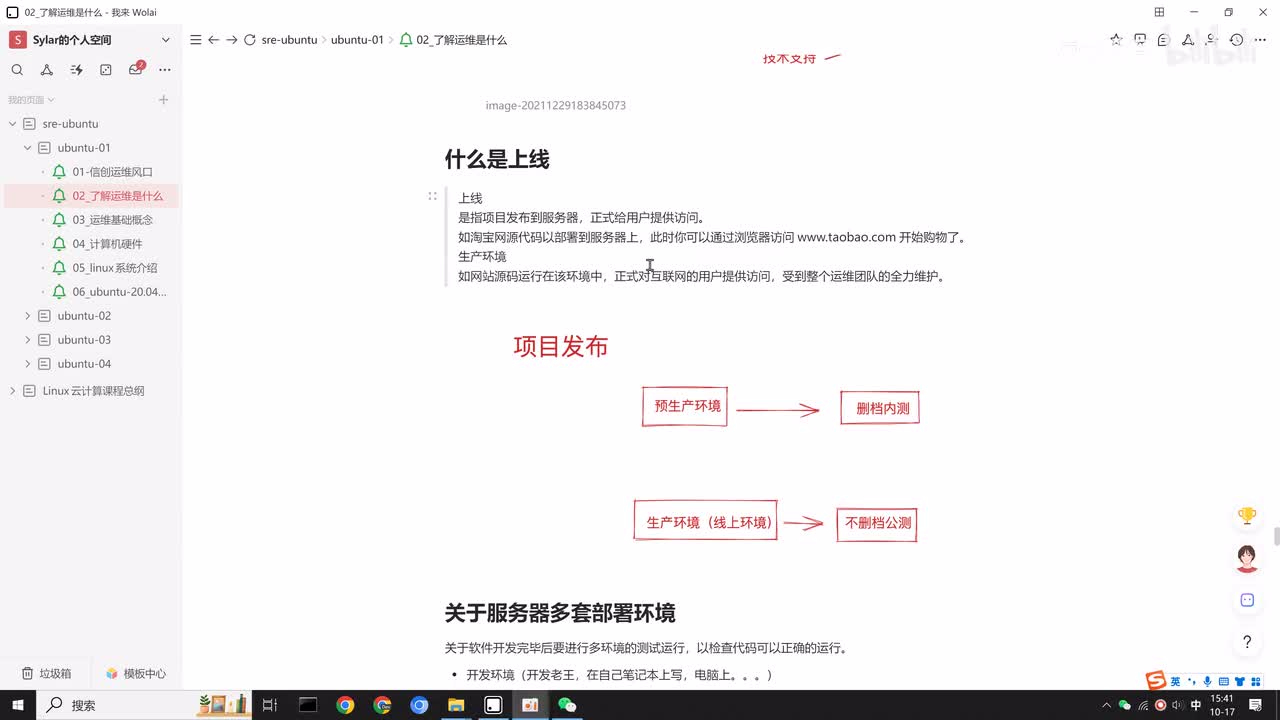The image size is (1280, 720).
Task: Toggle Sogou English/Chinese mode 英 button
Action: click(1175, 681)
